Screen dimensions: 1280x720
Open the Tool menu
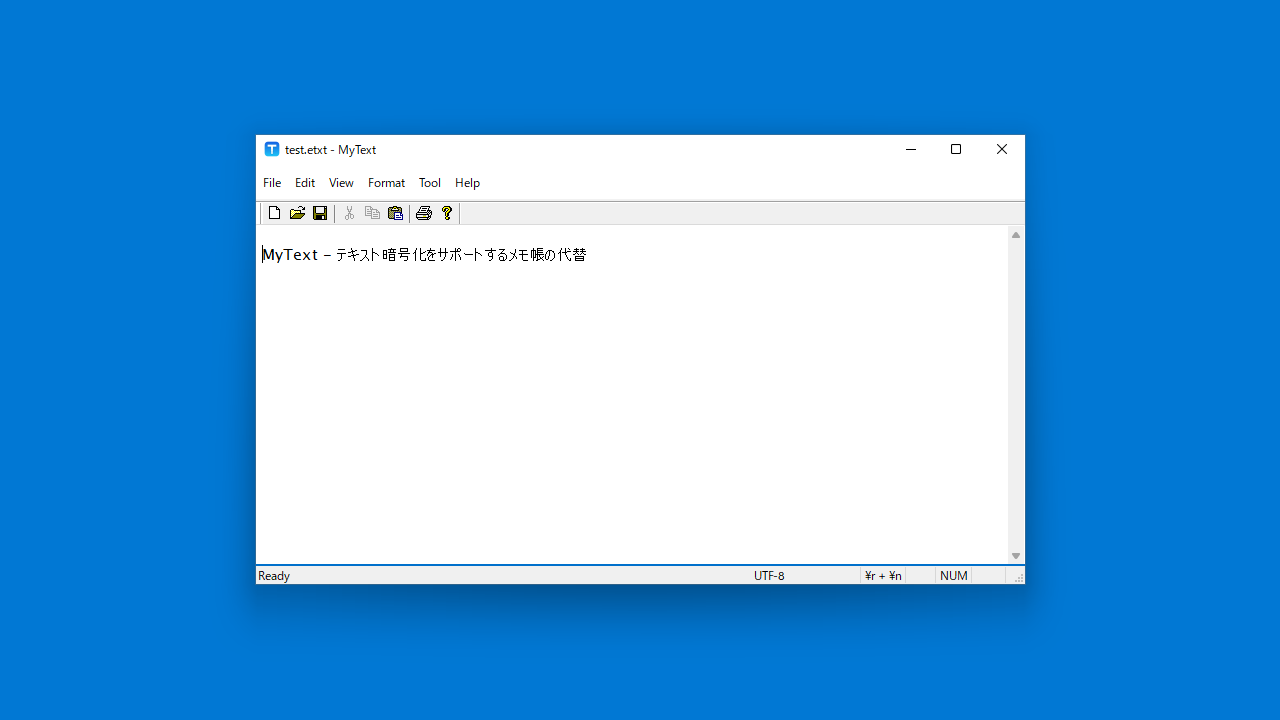(430, 183)
